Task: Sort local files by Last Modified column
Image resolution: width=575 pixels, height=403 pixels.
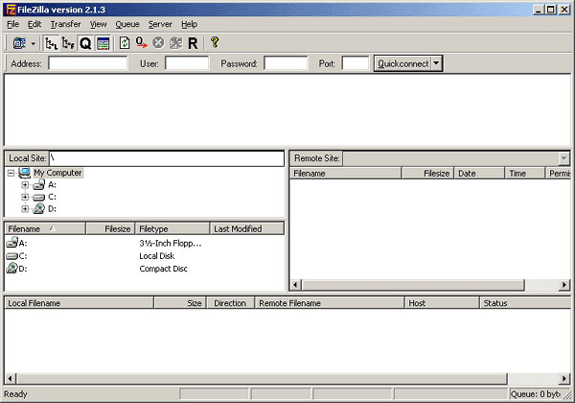Action: pos(247,229)
